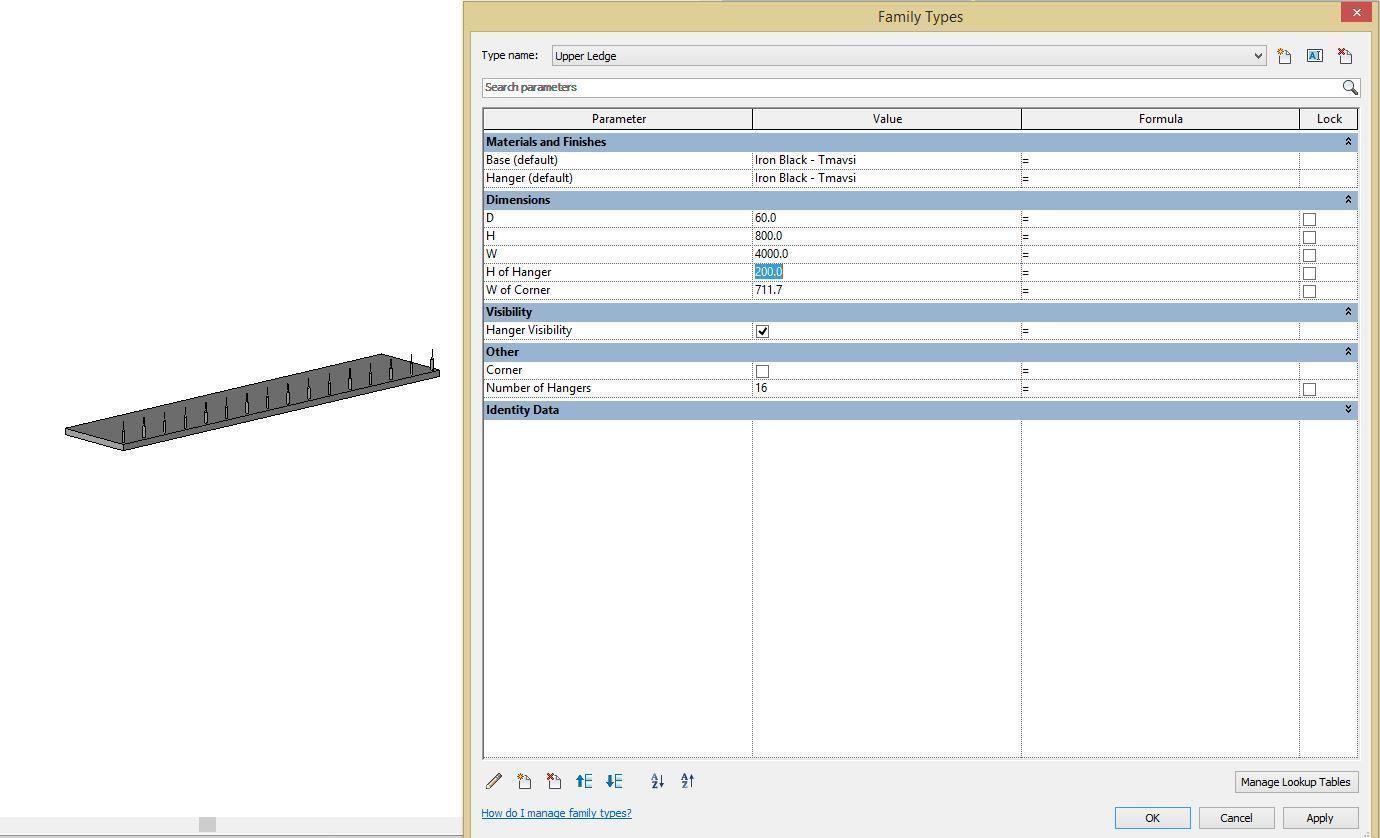1380x838 pixels.
Task: Toggle lock checkbox for W of Corner
Action: 1309,291
